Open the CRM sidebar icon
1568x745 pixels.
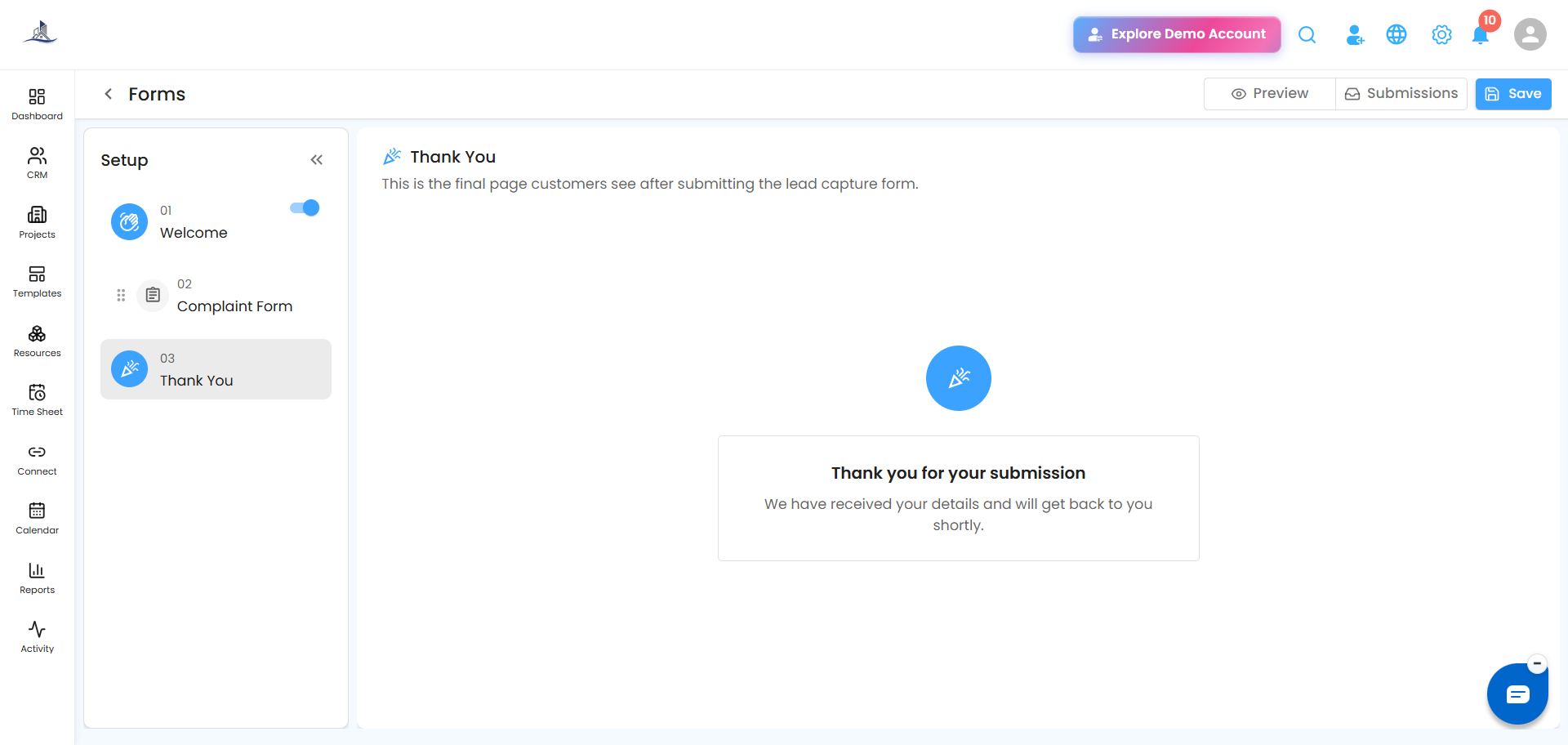[37, 163]
